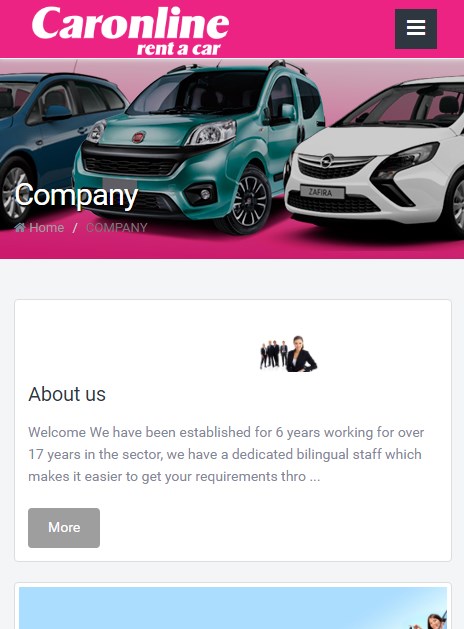464x629 pixels.
Task: Click the Fiat badge on the teal car
Action: pyautogui.click(x=139, y=137)
